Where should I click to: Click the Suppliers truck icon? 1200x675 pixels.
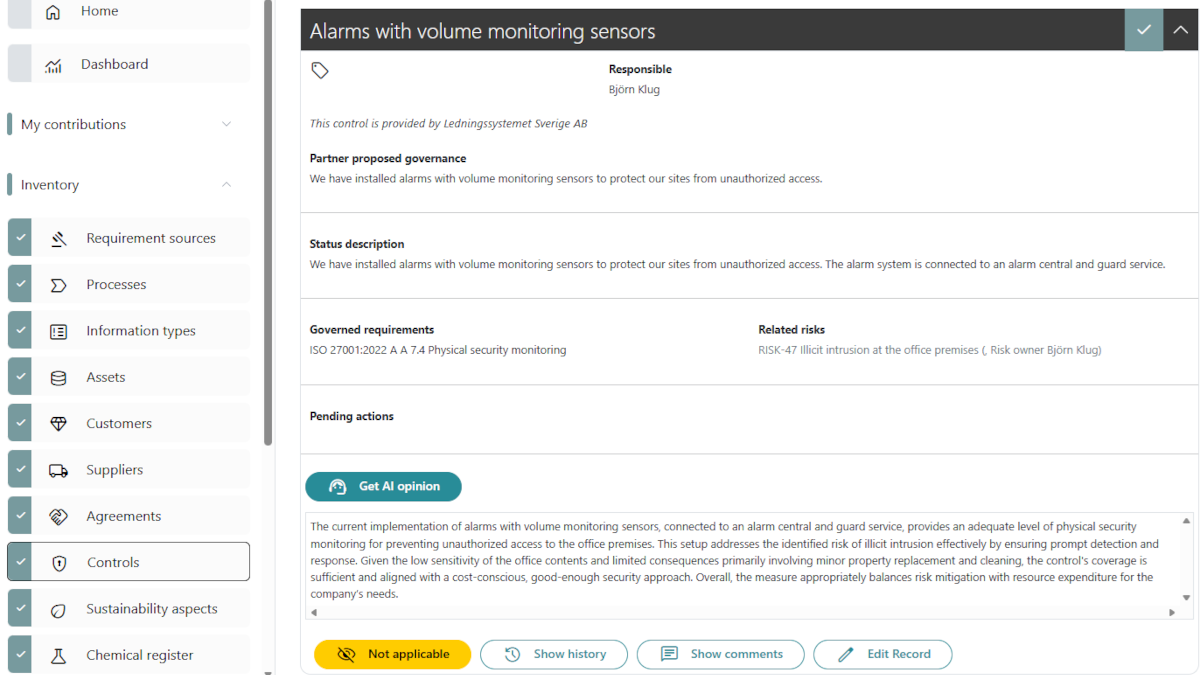coord(59,470)
